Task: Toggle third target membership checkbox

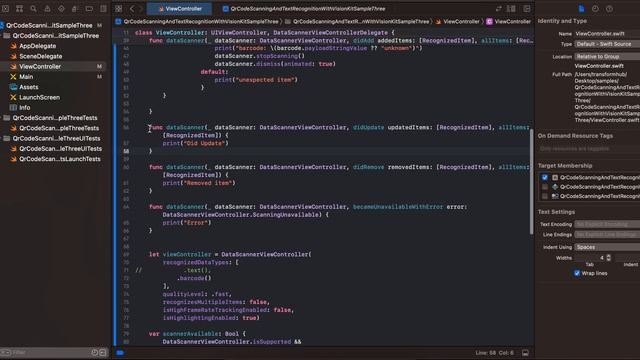Action: coord(544,196)
